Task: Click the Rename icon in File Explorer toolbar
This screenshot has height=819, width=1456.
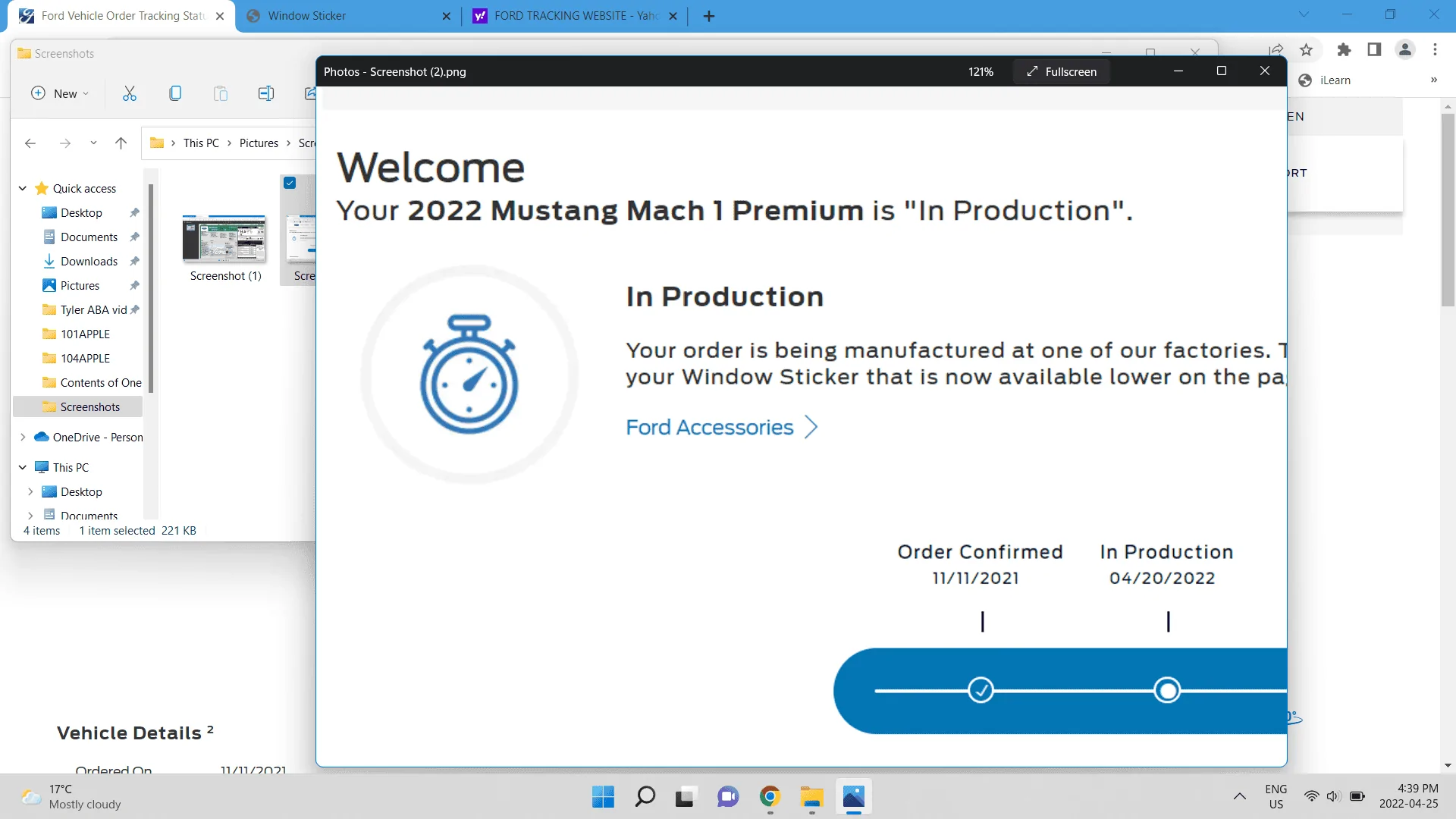Action: (x=266, y=93)
